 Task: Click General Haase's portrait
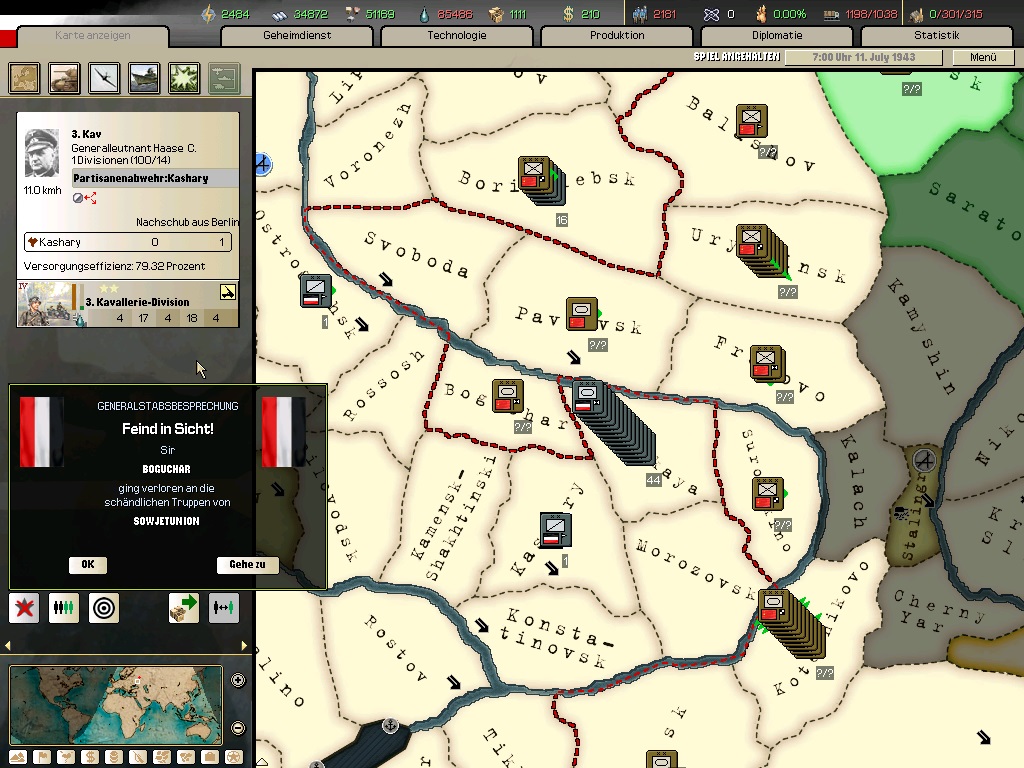[x=42, y=153]
